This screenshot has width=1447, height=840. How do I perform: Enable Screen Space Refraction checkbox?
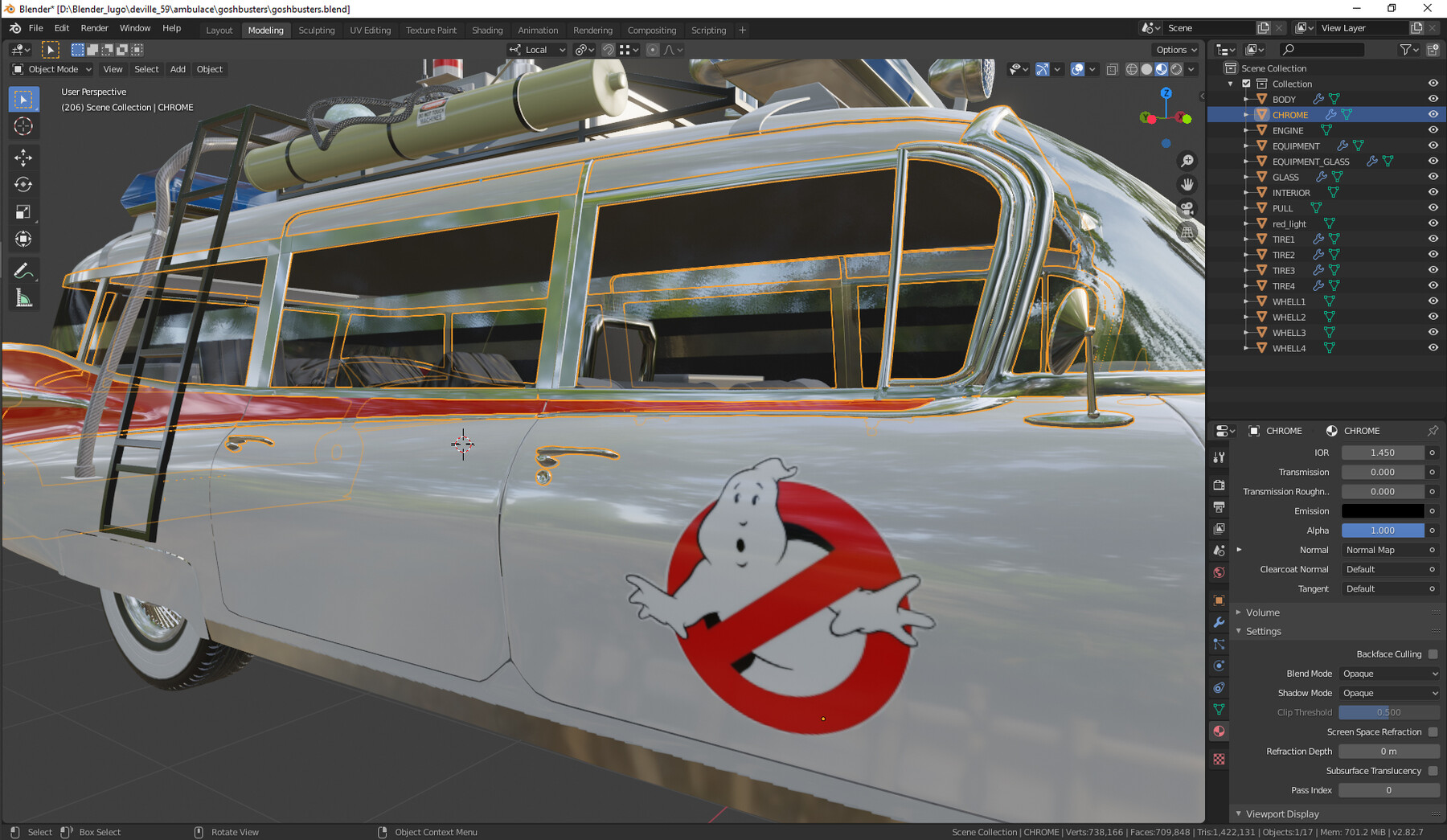[x=1433, y=732]
